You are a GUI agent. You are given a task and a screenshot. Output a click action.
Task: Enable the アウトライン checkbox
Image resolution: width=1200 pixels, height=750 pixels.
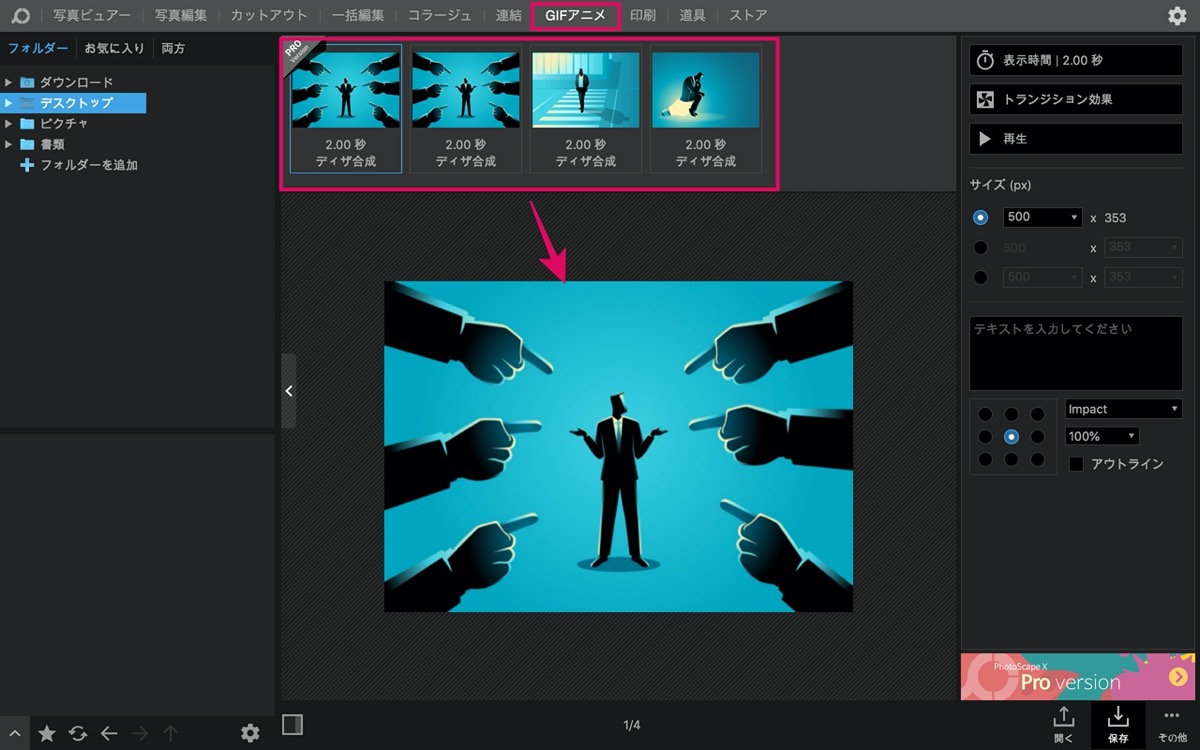[1076, 464]
